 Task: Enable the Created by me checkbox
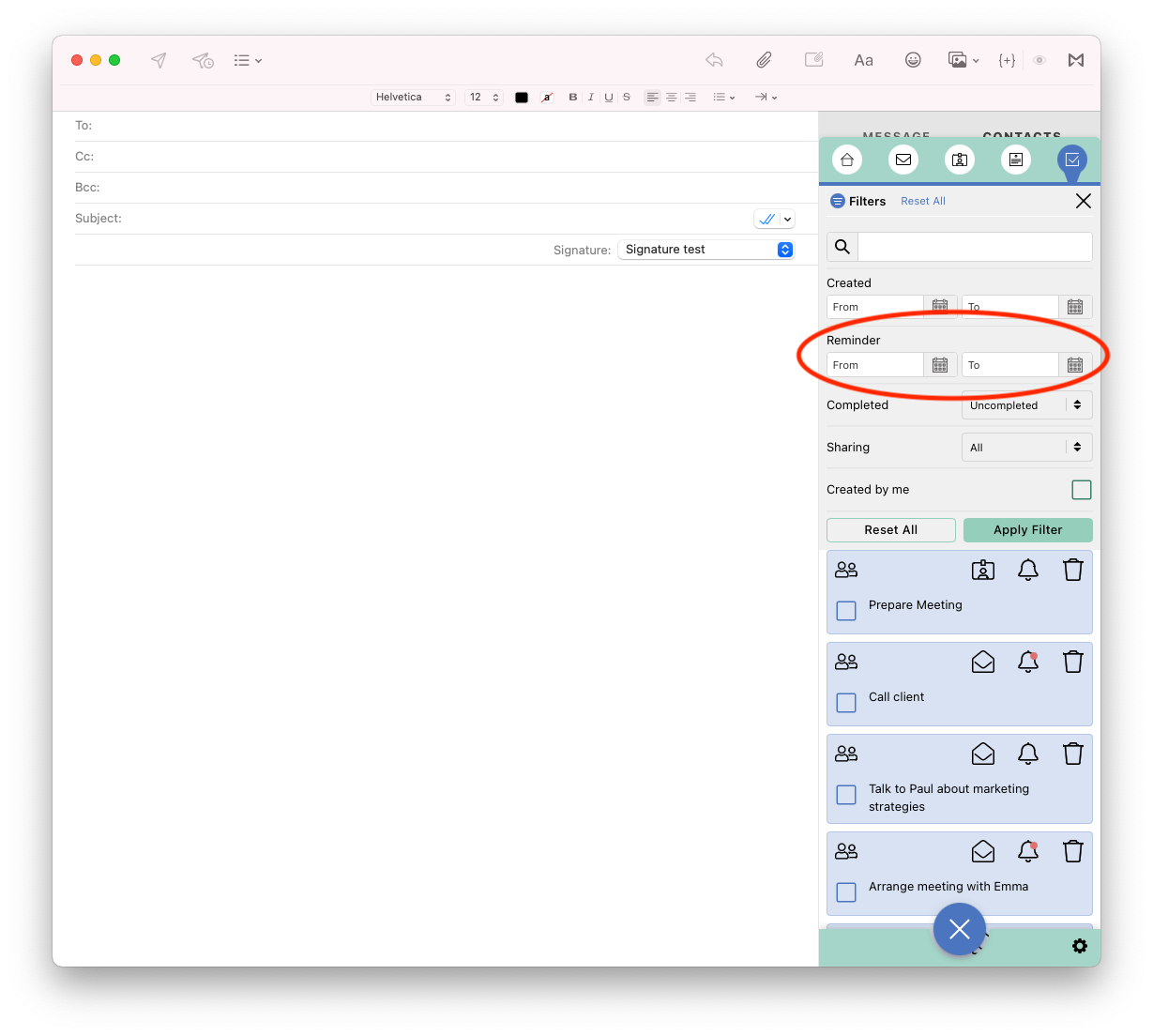1082,490
